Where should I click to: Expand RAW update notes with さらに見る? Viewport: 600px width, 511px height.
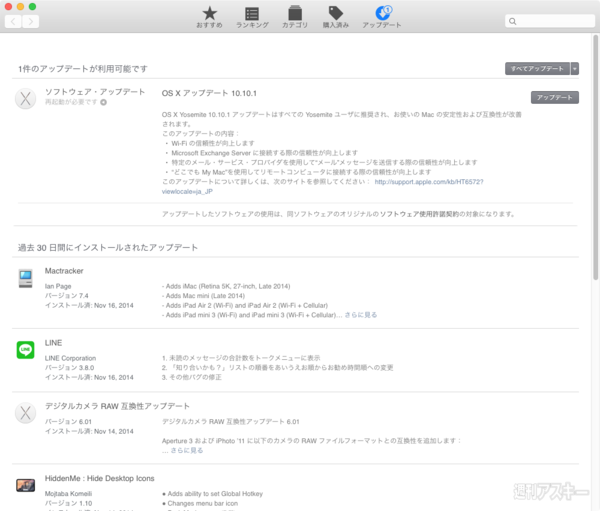pyautogui.click(x=186, y=451)
